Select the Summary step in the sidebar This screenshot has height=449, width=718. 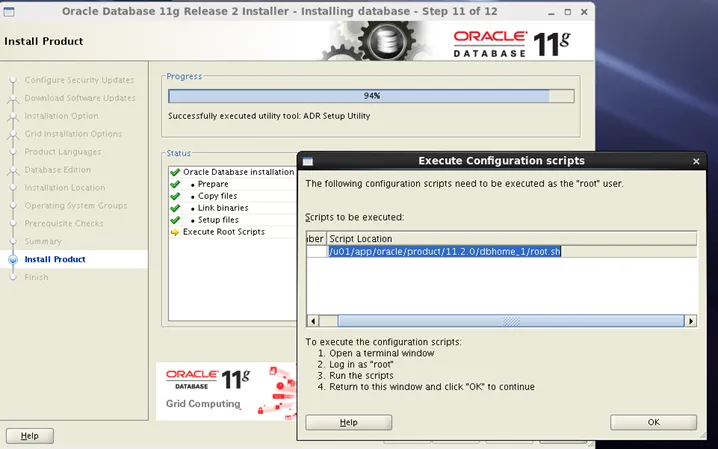[43, 241]
